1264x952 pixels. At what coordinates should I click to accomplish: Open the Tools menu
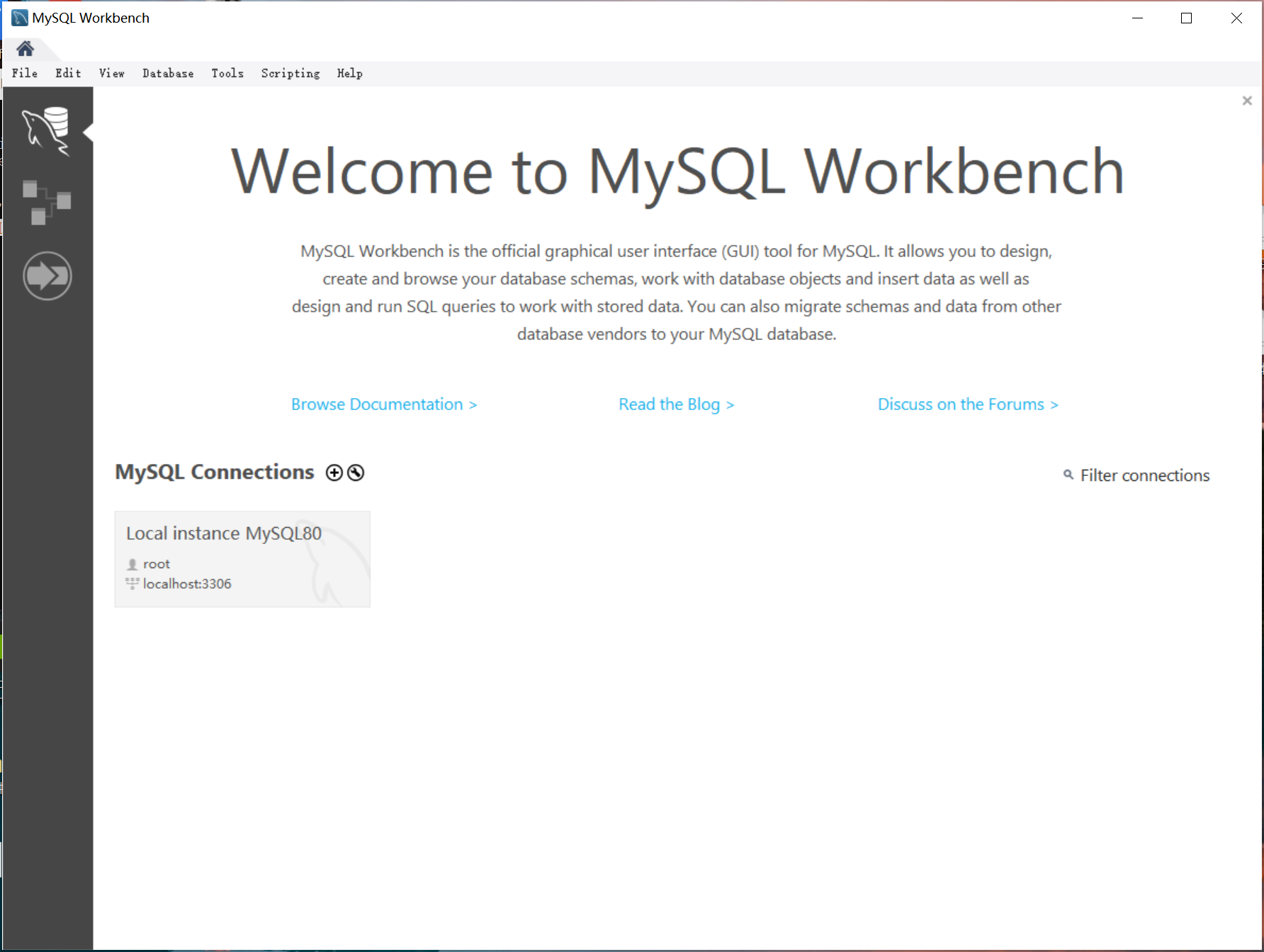(x=227, y=73)
